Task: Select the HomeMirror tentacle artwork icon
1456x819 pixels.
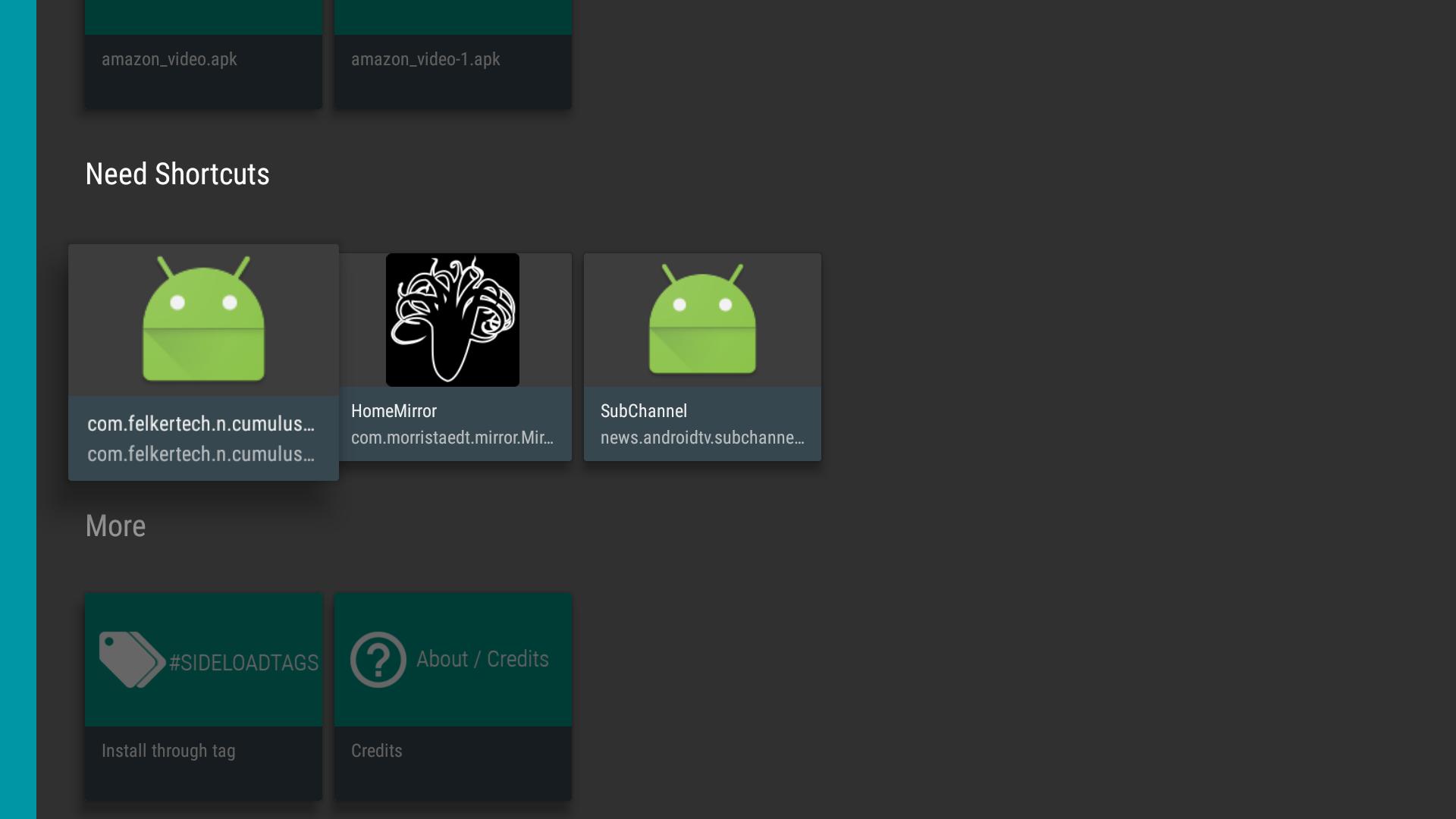Action: pos(453,320)
